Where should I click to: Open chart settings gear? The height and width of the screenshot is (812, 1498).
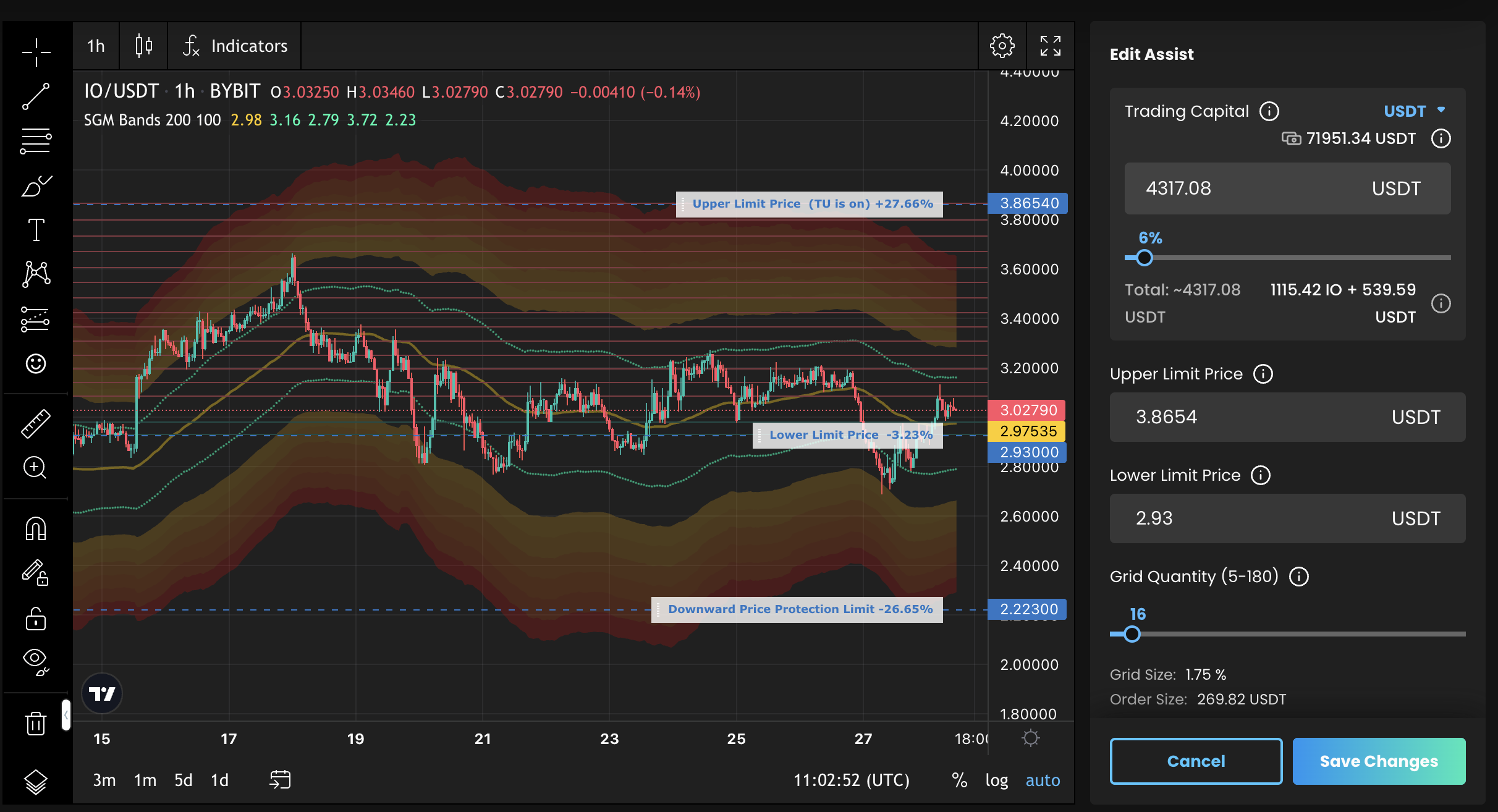(1002, 46)
